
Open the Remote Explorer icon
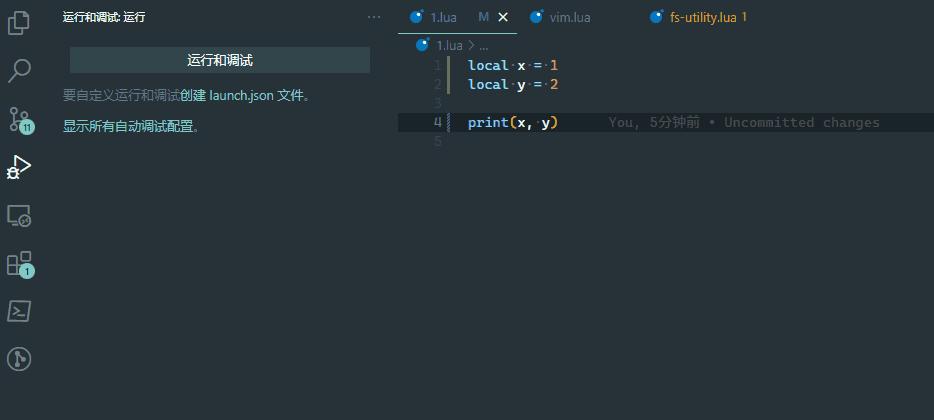click(19, 215)
